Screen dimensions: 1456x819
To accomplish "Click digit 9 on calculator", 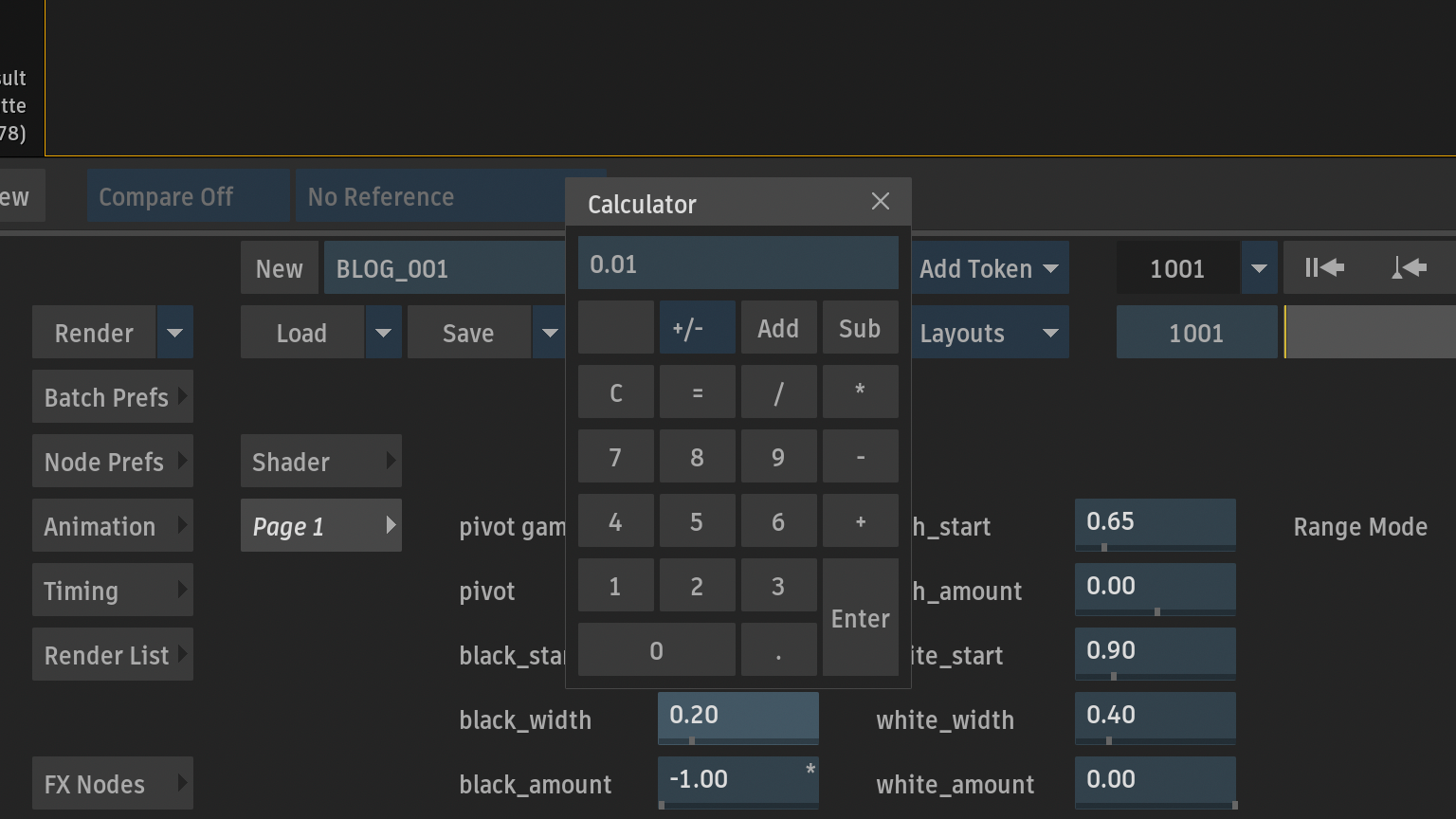I will pyautogui.click(x=779, y=457).
